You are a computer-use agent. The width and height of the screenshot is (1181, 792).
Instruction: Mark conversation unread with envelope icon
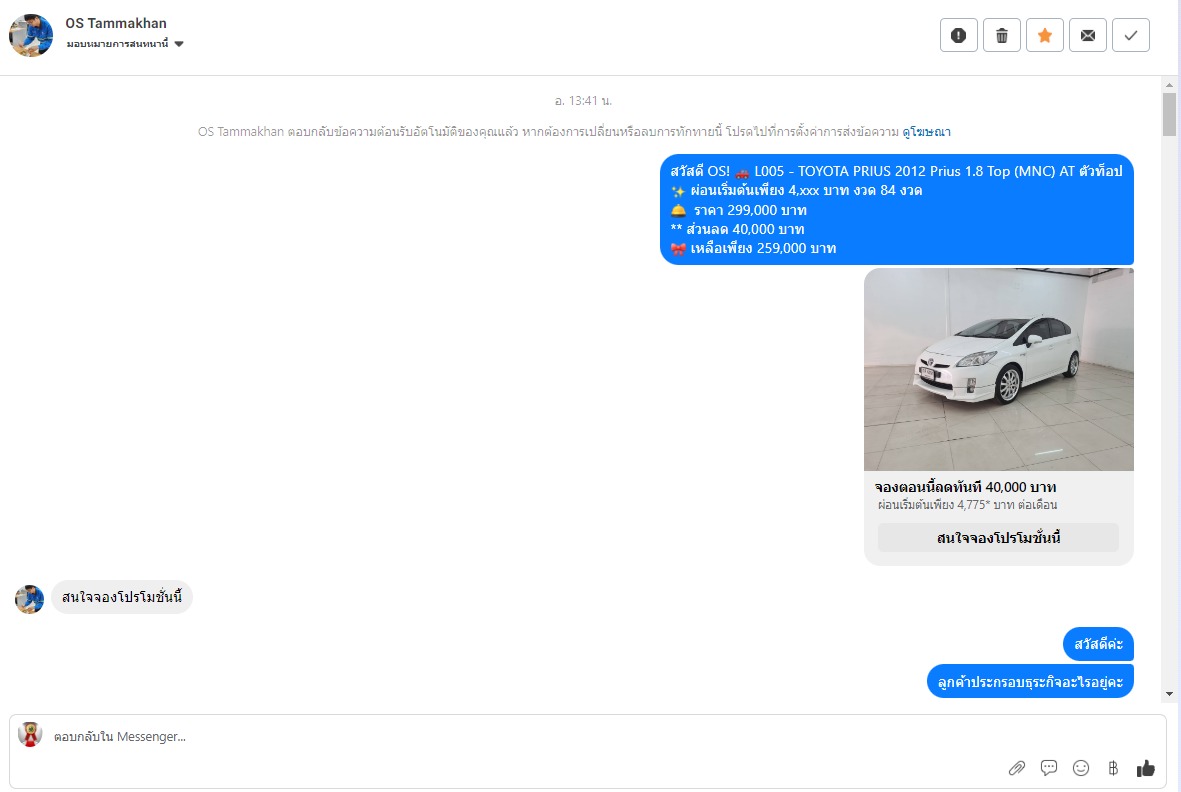1088,35
